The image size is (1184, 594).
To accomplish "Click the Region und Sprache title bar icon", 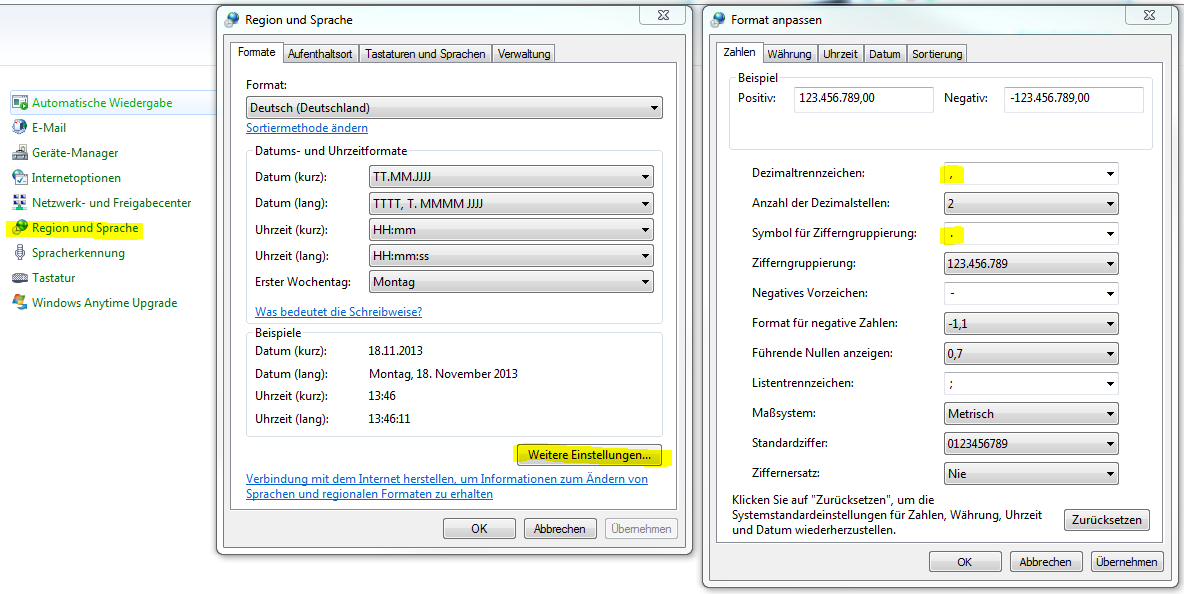I will [x=232, y=20].
